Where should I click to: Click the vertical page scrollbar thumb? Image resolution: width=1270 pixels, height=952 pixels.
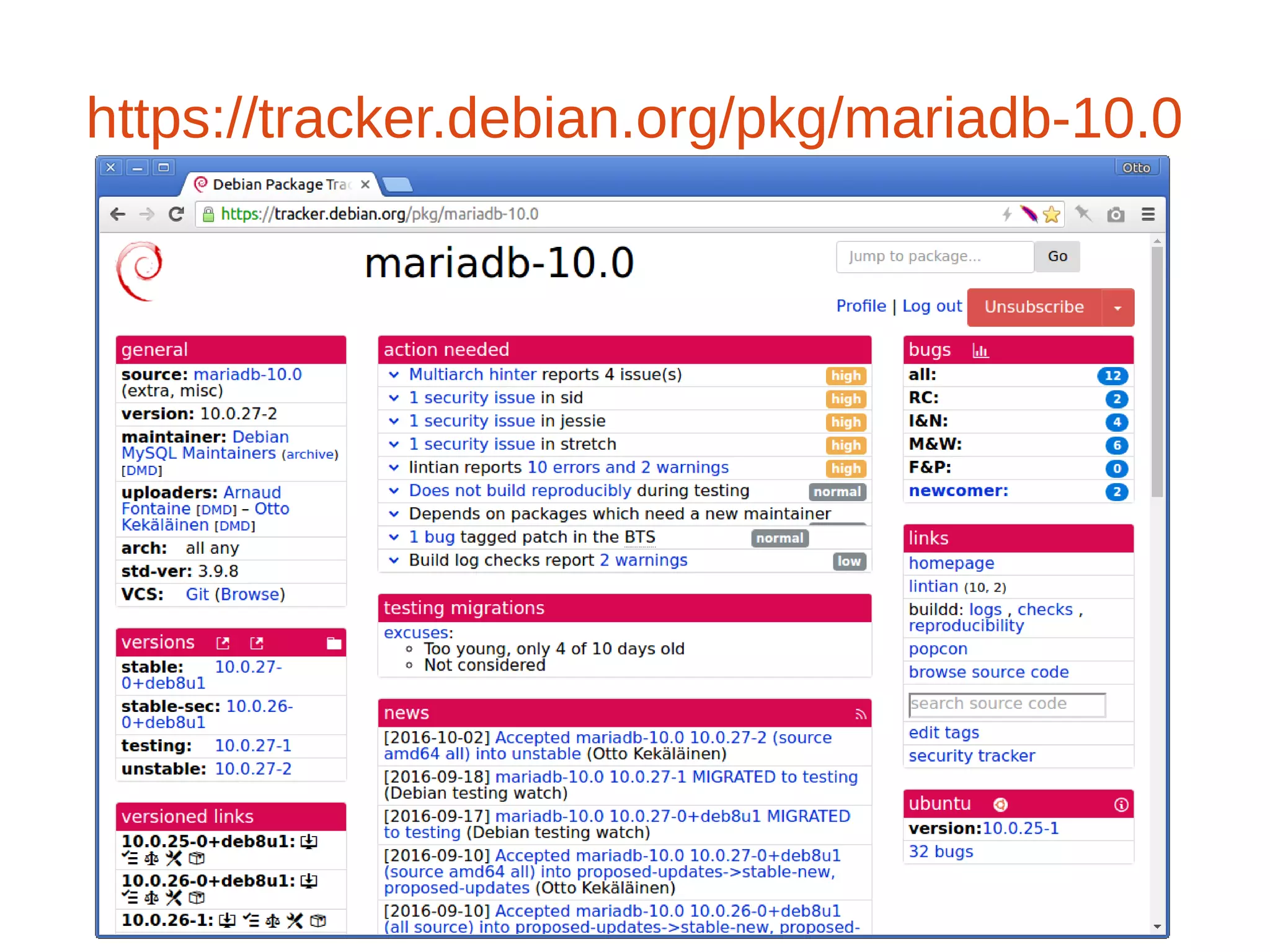coord(1157,371)
